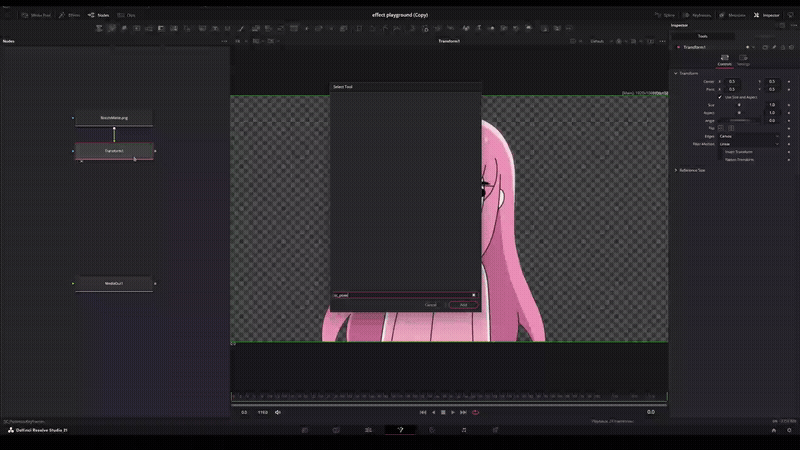
Task: Switch to the Cut page
Action: [336, 430]
